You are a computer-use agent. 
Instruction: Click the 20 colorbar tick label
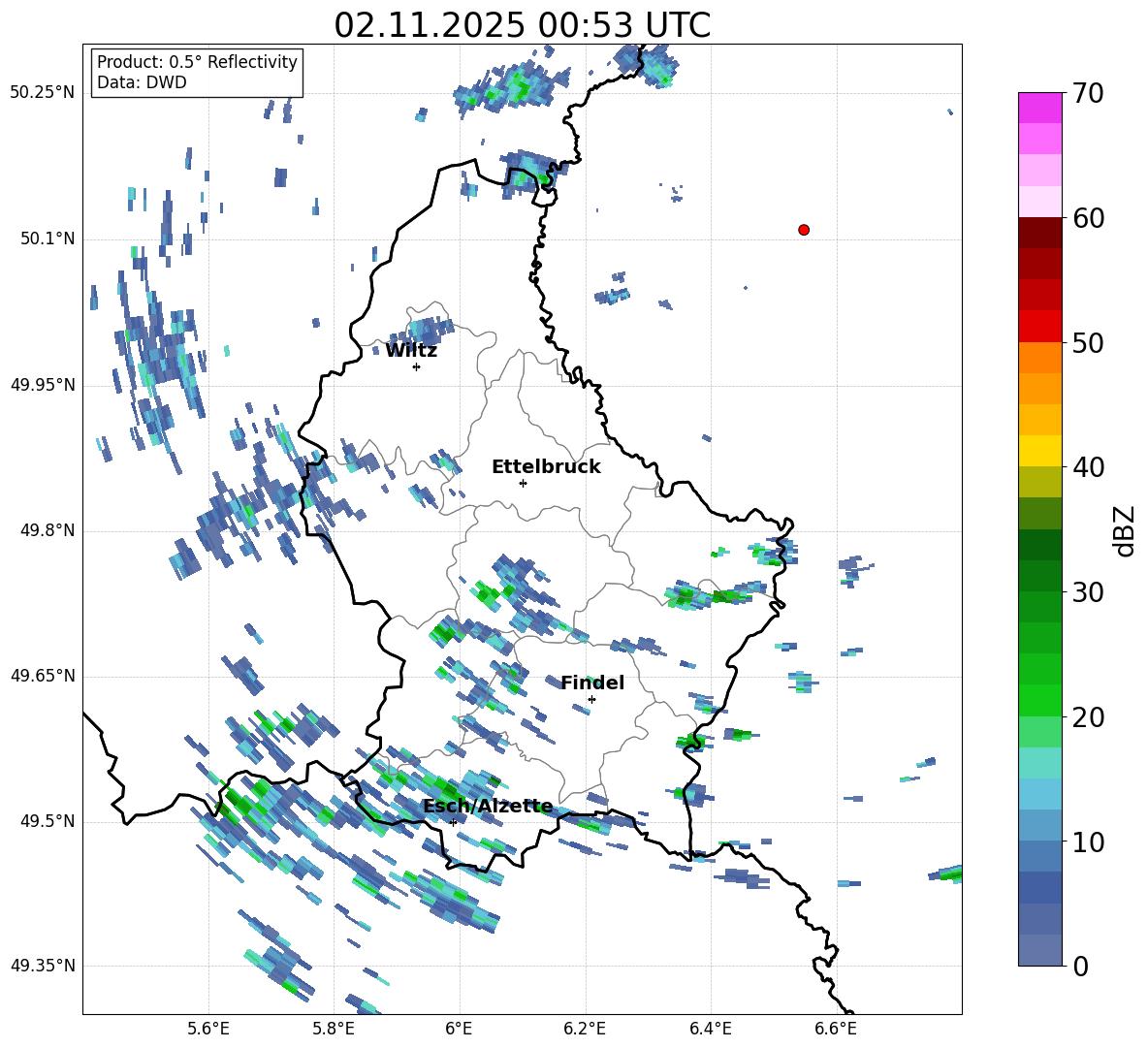click(x=1088, y=717)
